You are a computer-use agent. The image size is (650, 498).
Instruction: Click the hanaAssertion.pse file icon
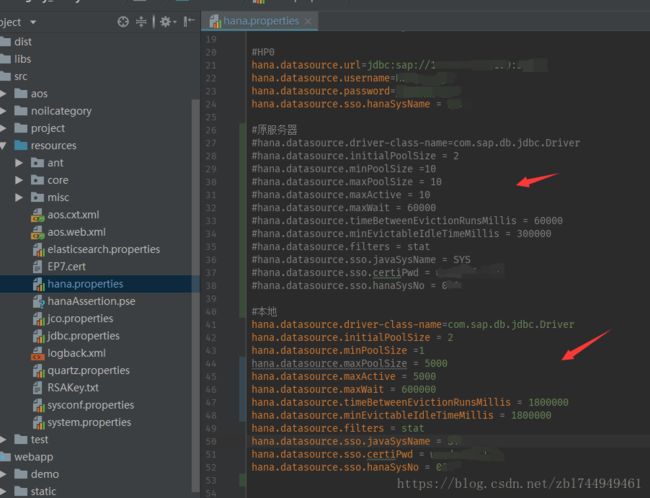[38, 301]
